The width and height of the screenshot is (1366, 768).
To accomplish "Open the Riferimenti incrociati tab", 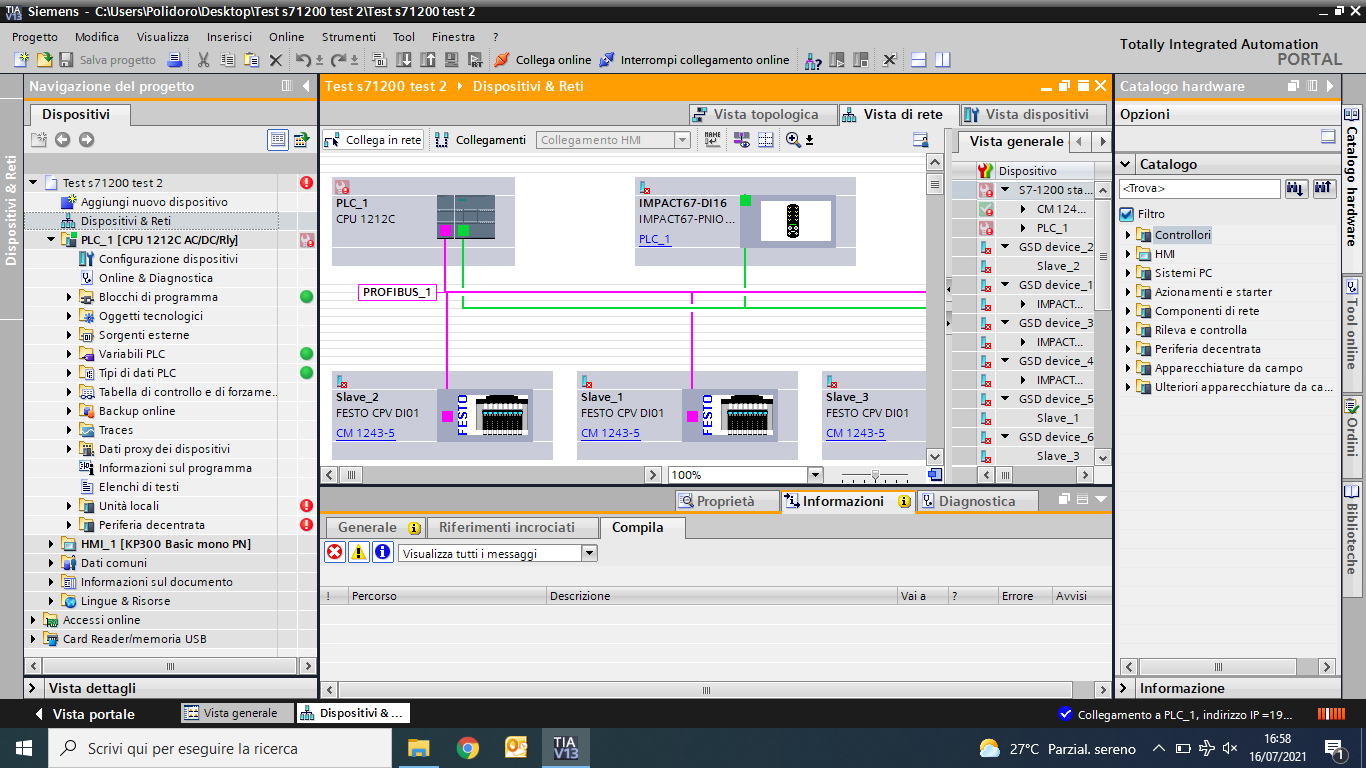I will (x=511, y=527).
